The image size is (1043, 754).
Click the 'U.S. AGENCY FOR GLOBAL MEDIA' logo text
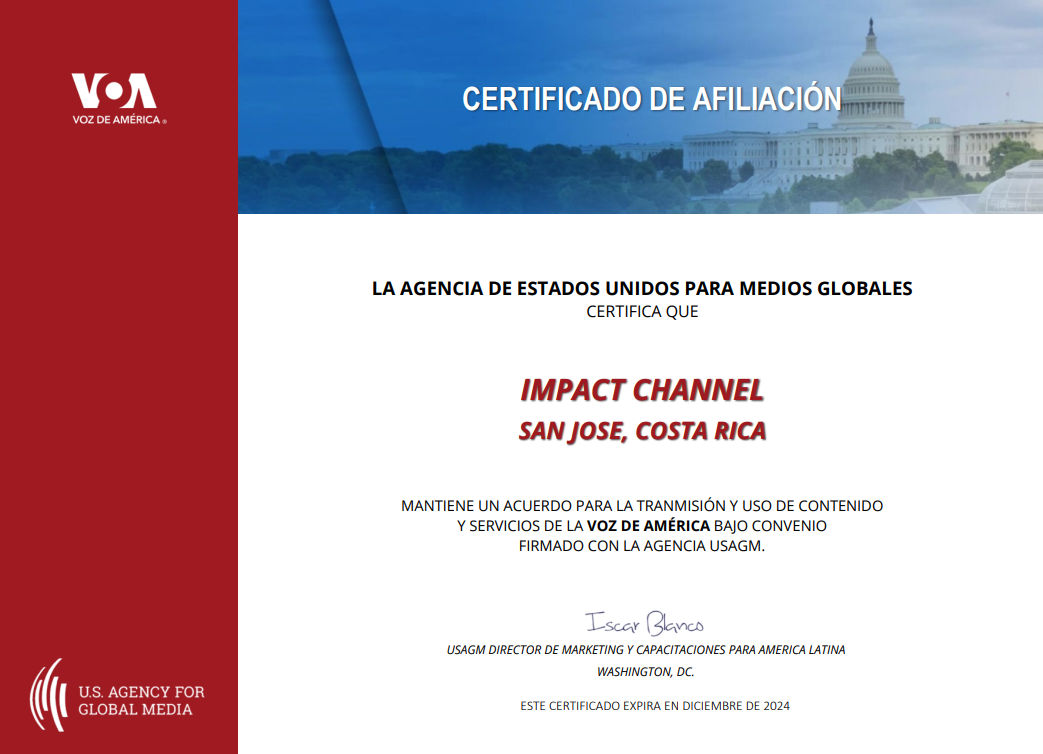(140, 700)
